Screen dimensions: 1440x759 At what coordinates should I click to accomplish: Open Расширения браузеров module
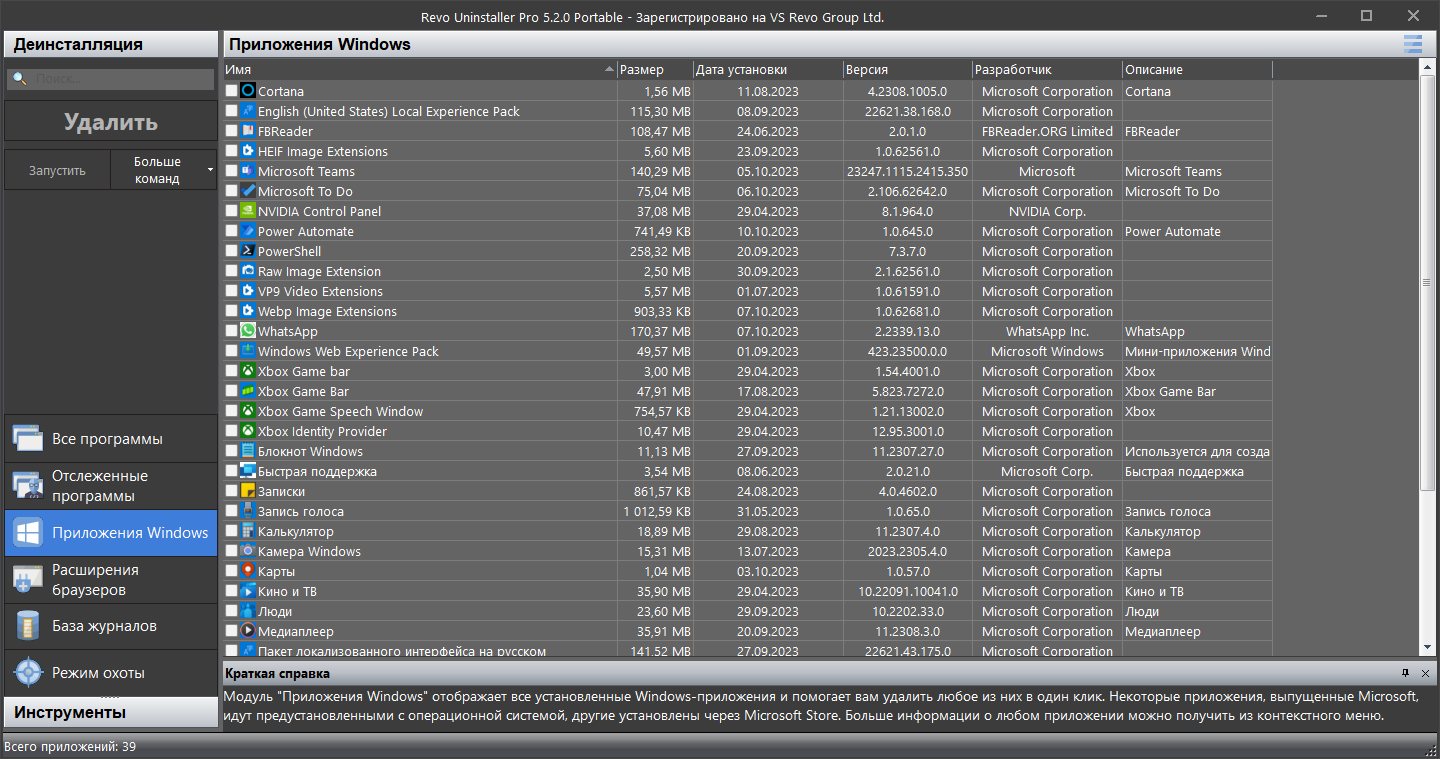111,580
